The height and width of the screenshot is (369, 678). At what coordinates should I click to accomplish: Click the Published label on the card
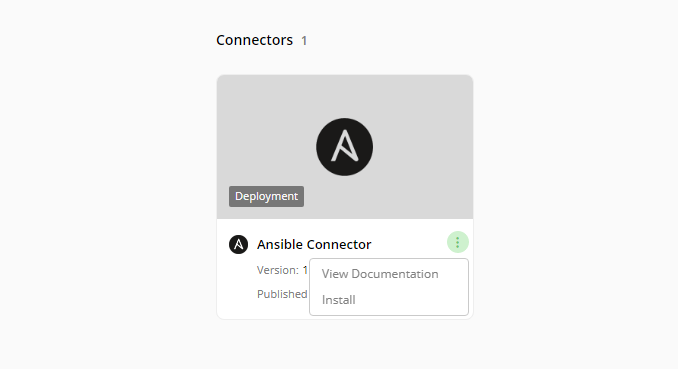[x=282, y=294]
